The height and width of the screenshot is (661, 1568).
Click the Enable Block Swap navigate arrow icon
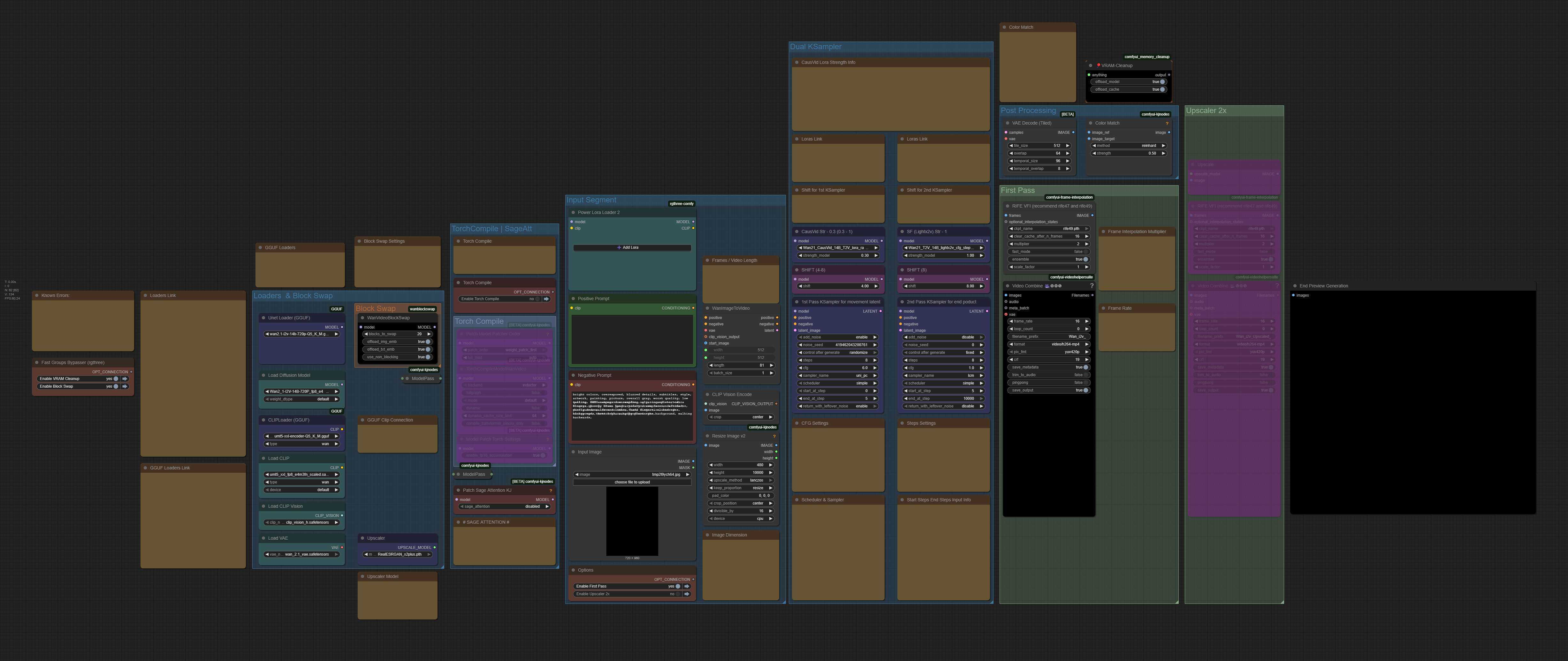point(125,386)
